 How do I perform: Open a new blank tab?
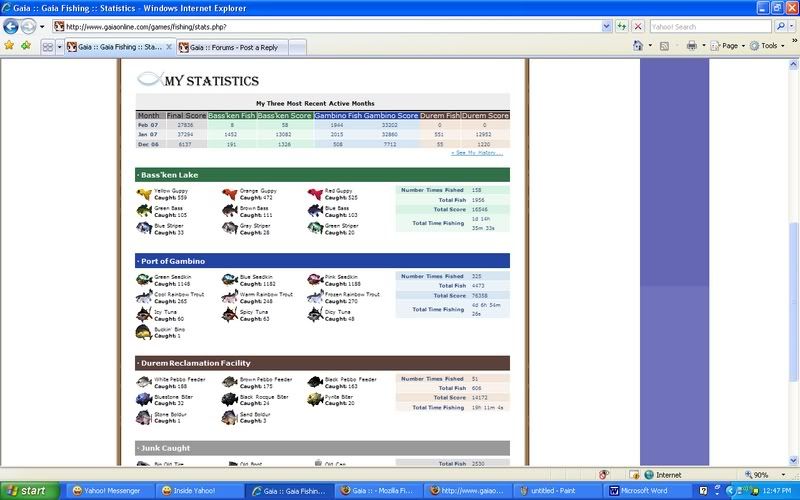click(297, 47)
